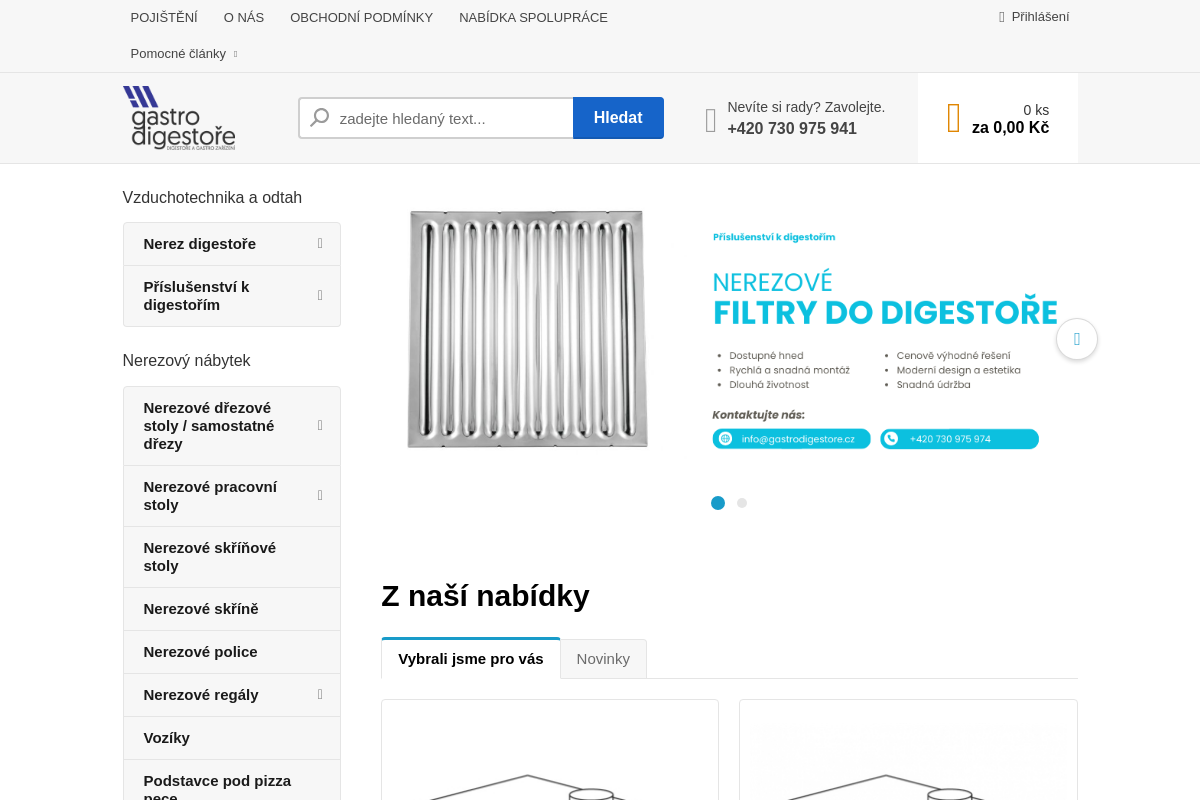Screen dimensions: 1200x800
Task: Call phone number +420 730 975 941
Action: click(792, 129)
